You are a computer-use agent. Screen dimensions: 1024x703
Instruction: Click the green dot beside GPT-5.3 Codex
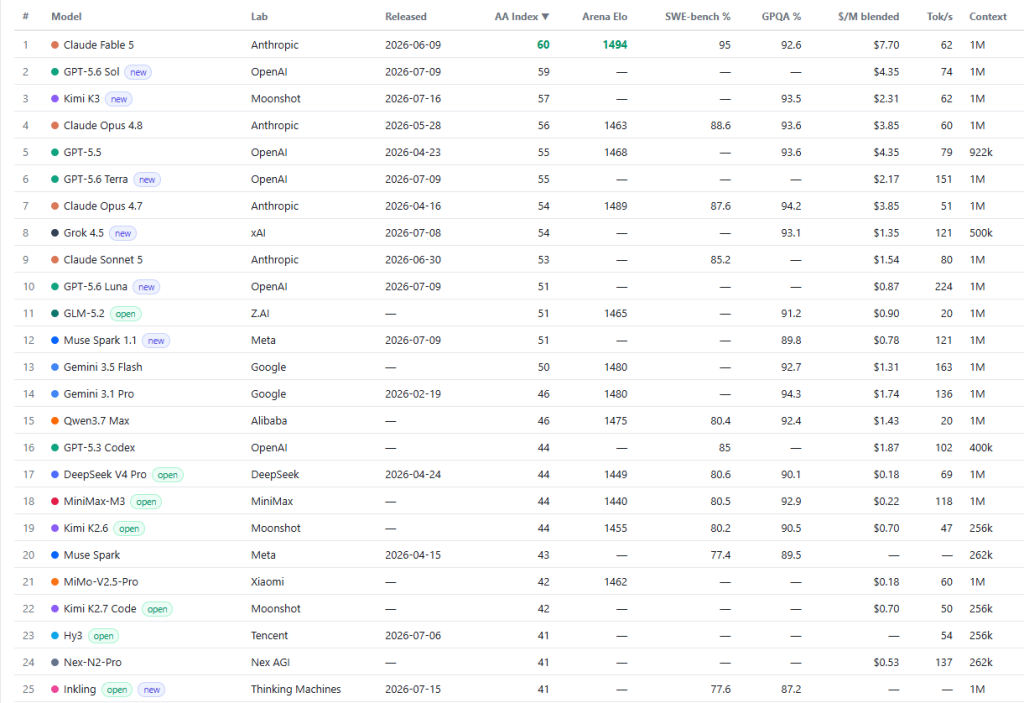[55, 448]
